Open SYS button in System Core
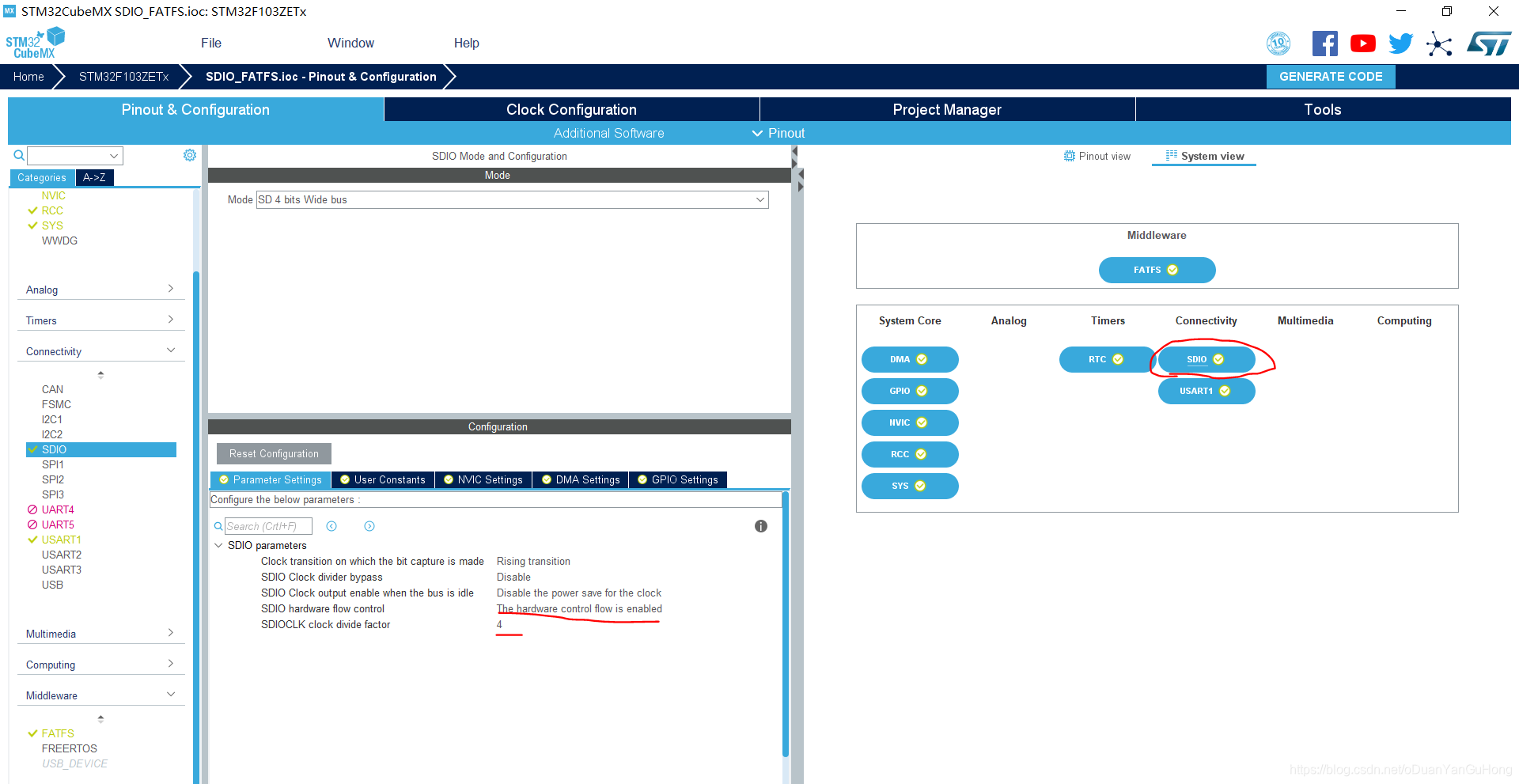The width and height of the screenshot is (1519, 784). (x=910, y=486)
